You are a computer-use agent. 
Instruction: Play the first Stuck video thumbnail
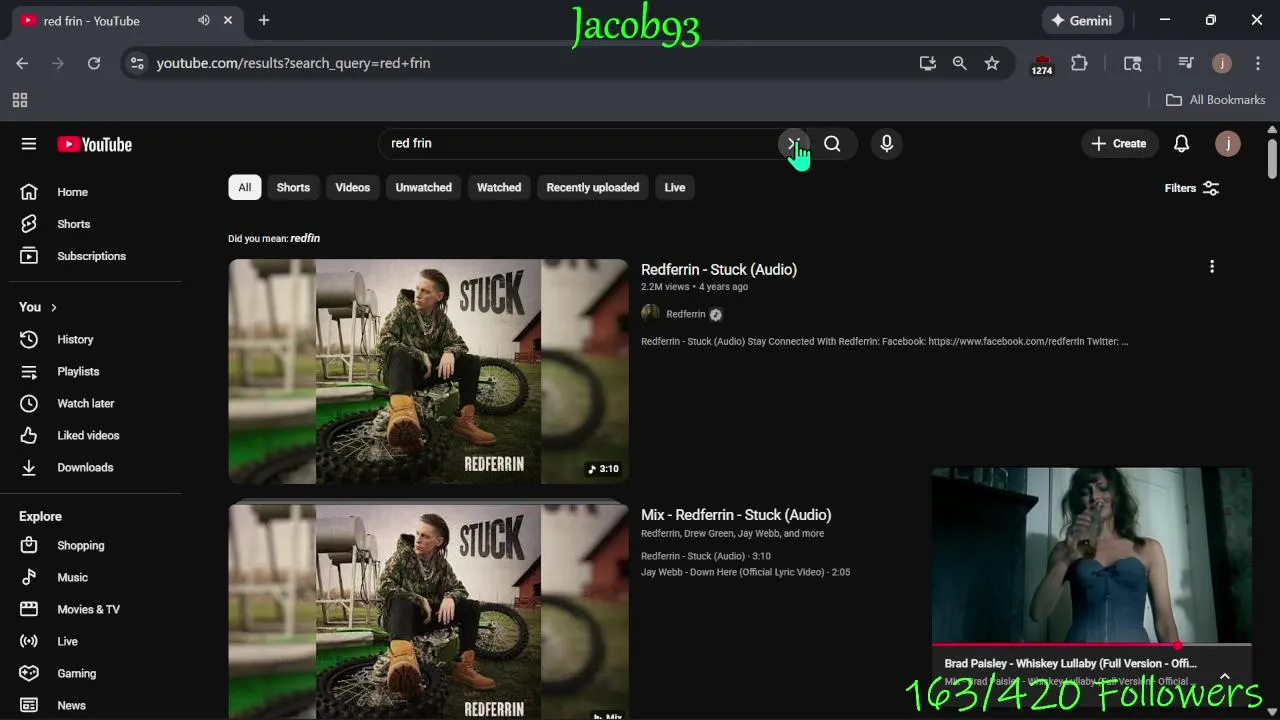point(428,371)
